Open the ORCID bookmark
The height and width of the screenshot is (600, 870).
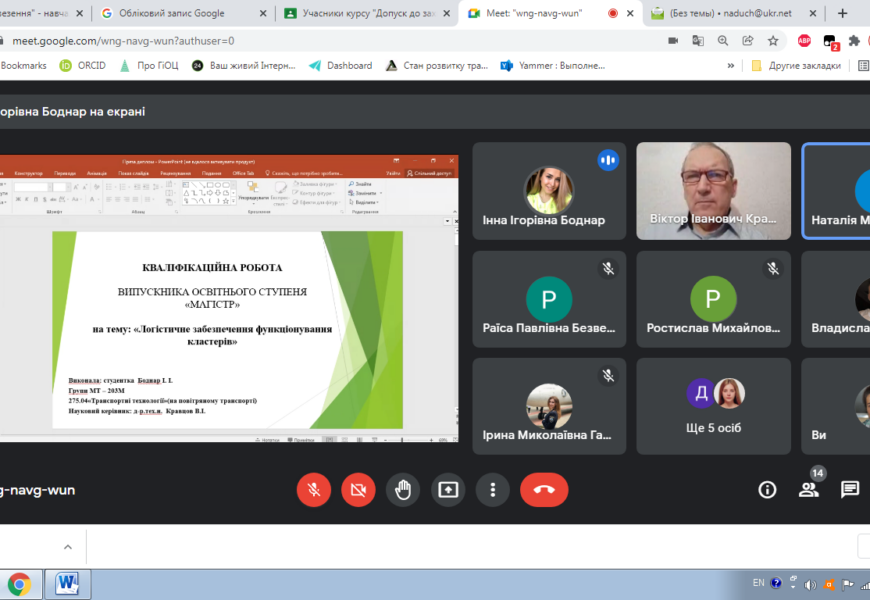pyautogui.click(x=84, y=66)
